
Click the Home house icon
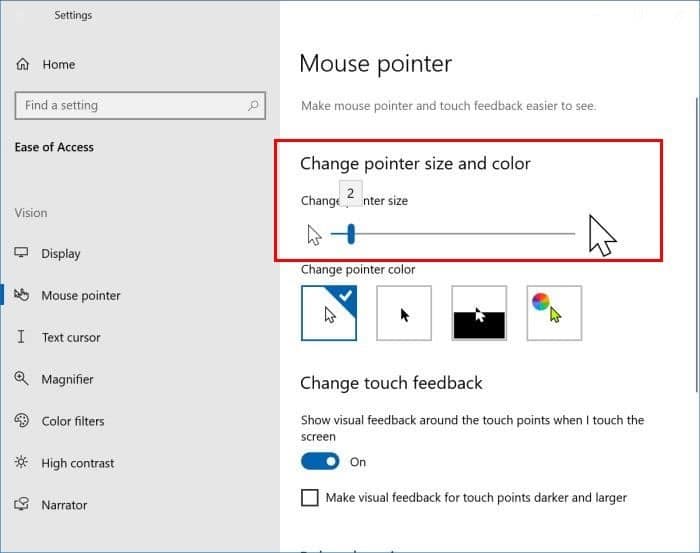pos(23,64)
